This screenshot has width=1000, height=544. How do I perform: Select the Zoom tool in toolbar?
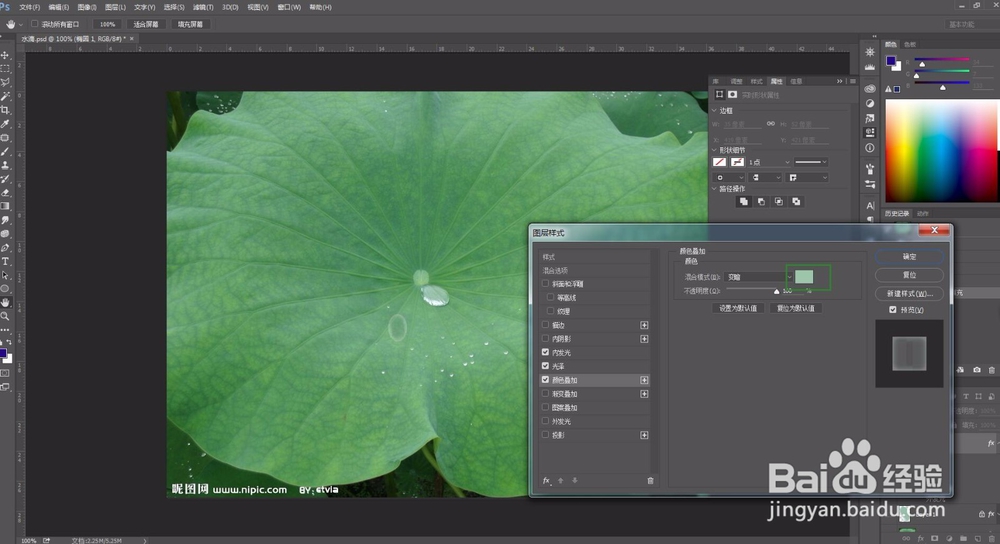point(5,316)
